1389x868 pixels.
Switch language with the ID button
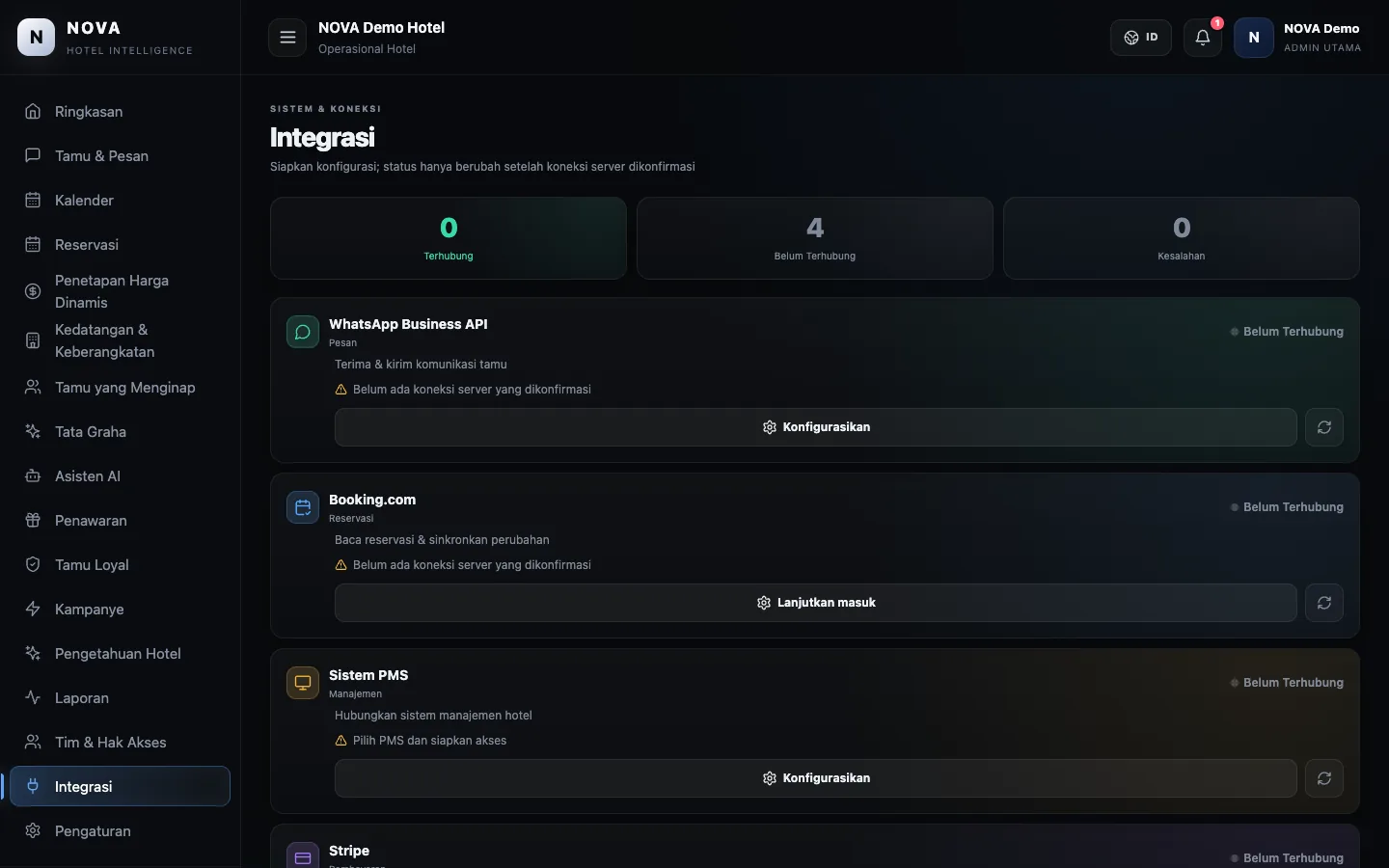point(1141,38)
